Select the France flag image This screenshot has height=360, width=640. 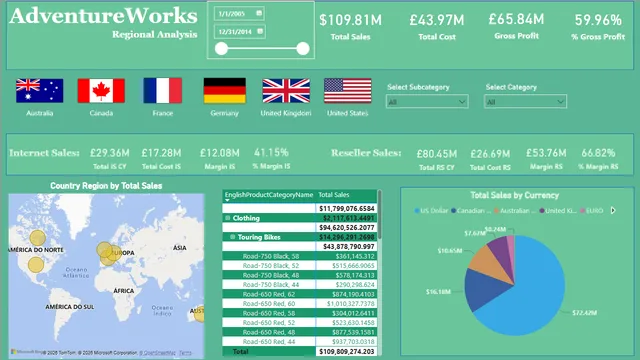pos(162,91)
